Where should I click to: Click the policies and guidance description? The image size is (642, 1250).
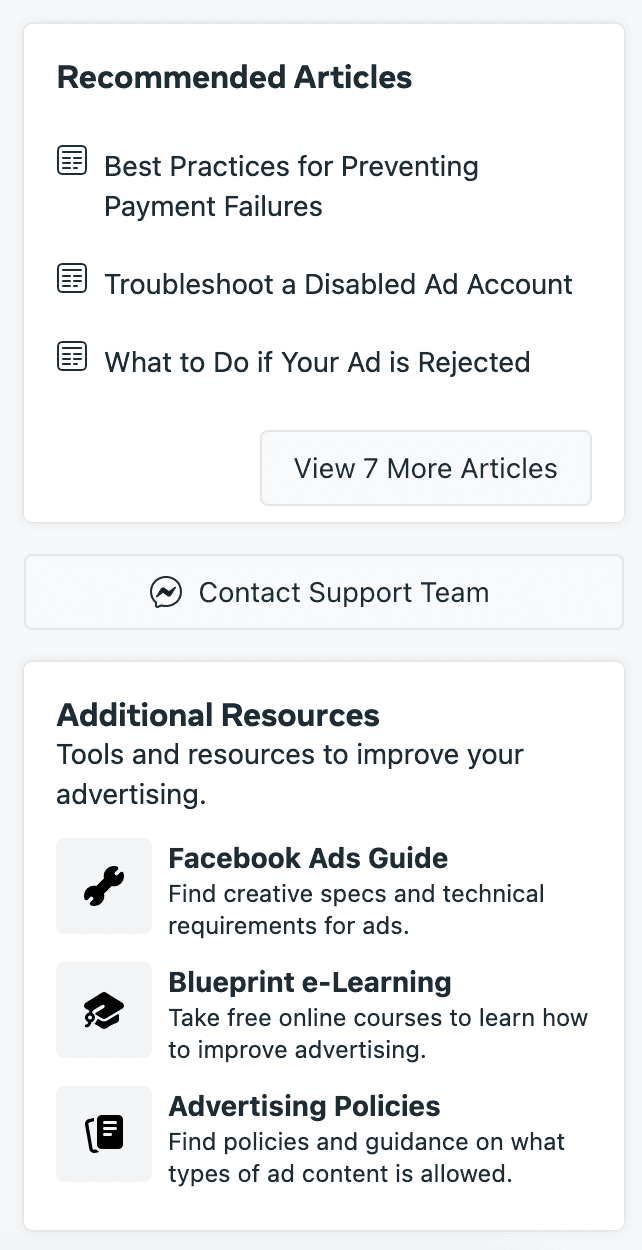366,1157
